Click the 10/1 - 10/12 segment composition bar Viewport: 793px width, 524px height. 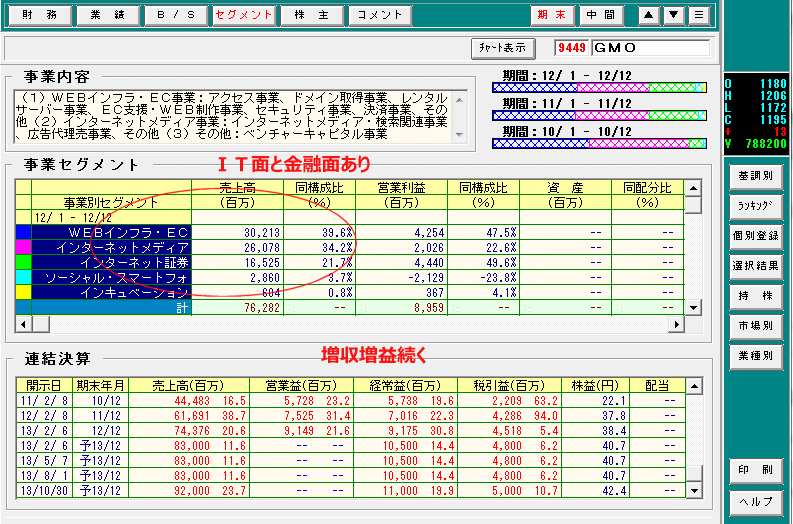click(x=599, y=144)
